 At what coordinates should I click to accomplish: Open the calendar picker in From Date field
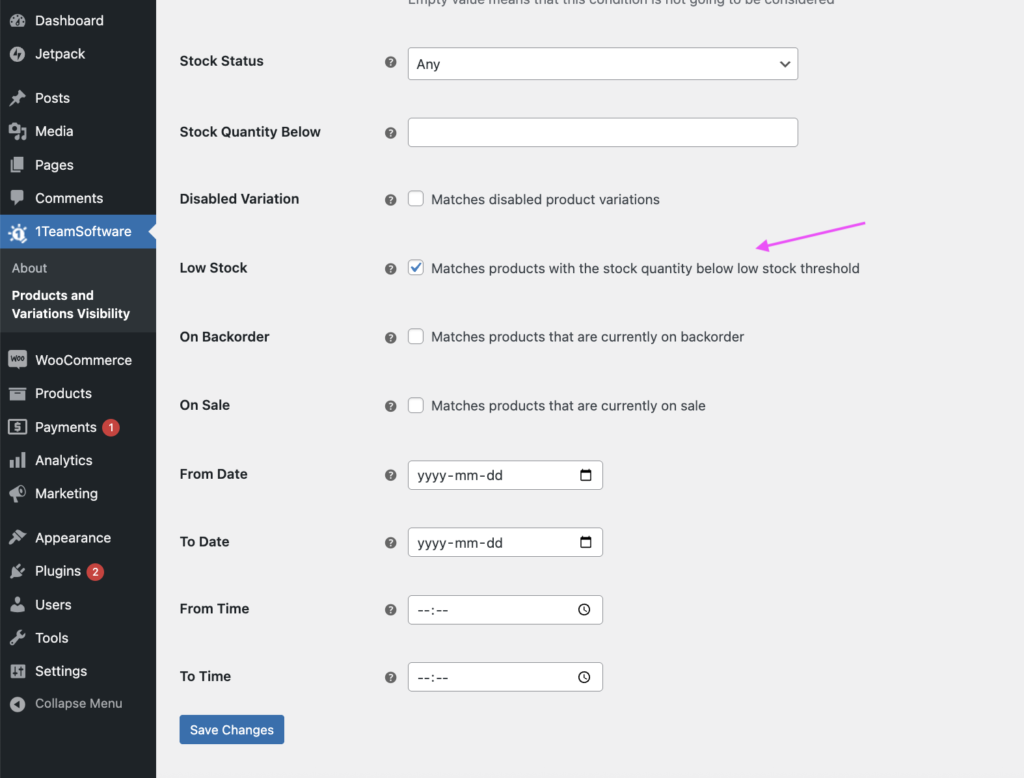tap(586, 475)
